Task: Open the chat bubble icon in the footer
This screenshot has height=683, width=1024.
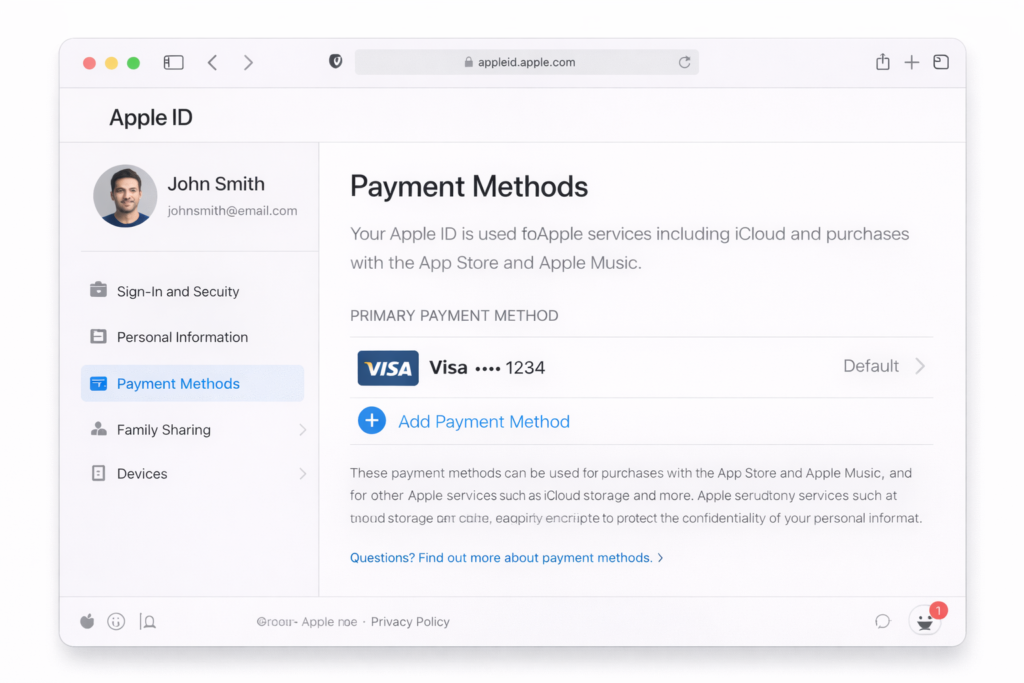Action: click(x=882, y=621)
